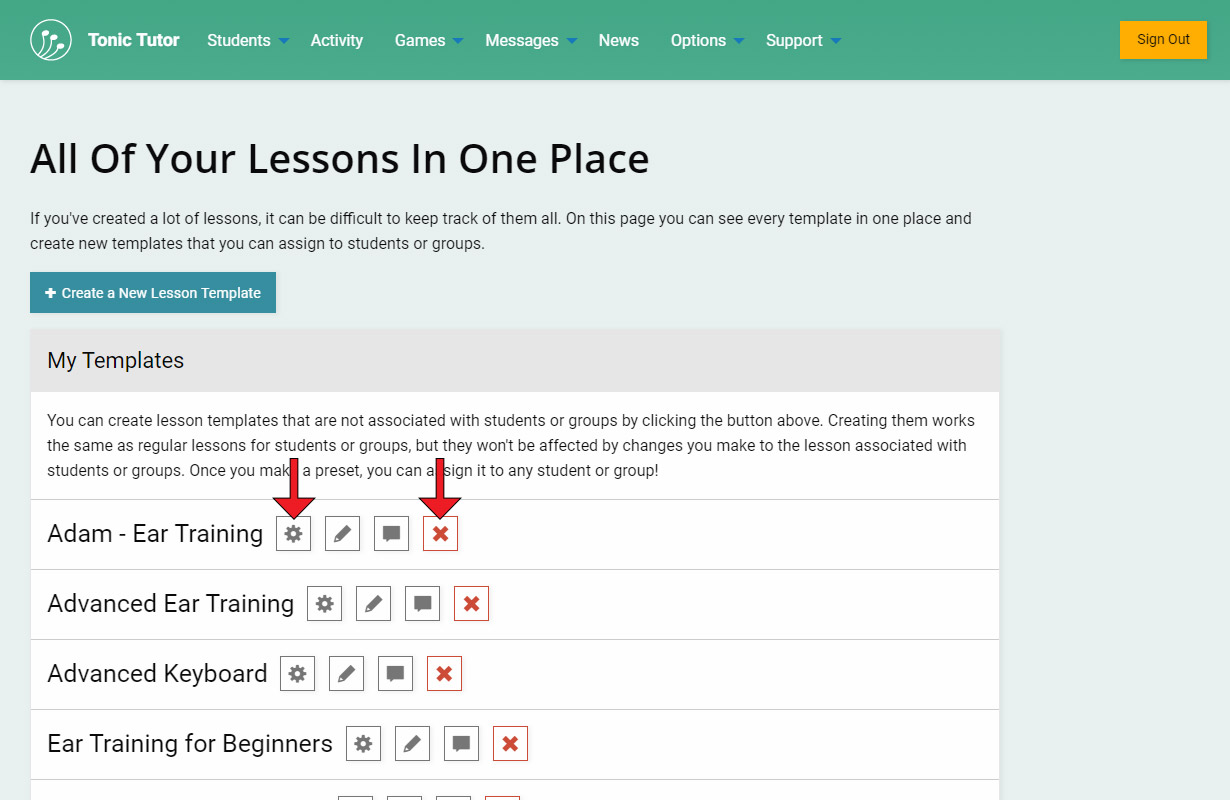Screen dimensions: 1230x800
Task: Delete the Adam - Ear Training template
Action: coord(440,534)
